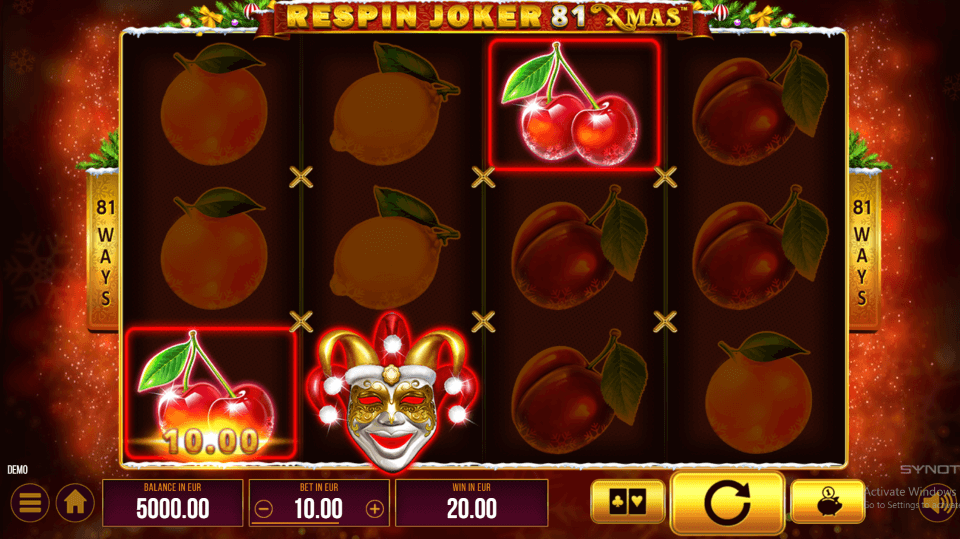Click the right 81 WAYS banner

point(863,251)
